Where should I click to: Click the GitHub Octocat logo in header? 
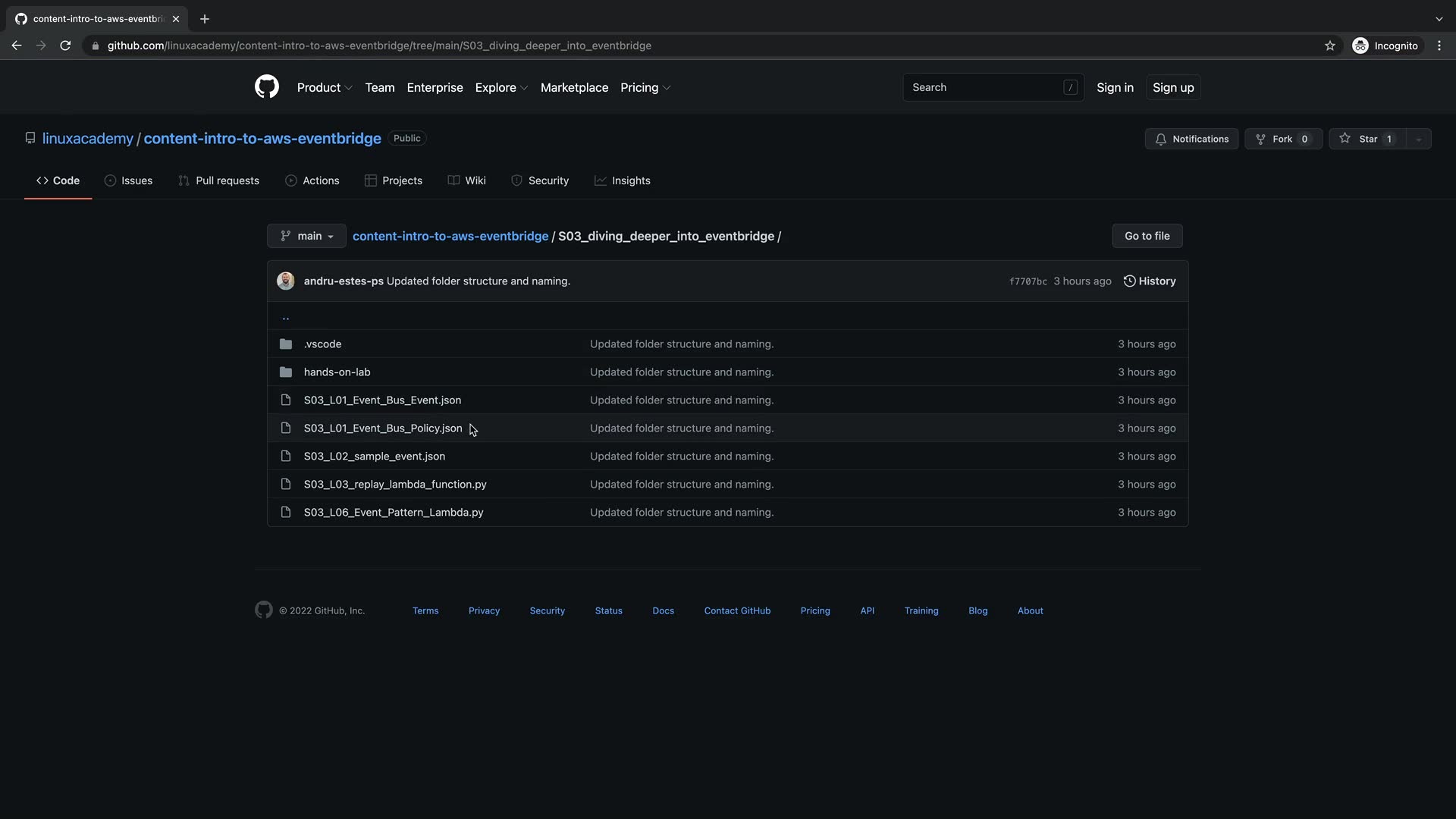(266, 87)
